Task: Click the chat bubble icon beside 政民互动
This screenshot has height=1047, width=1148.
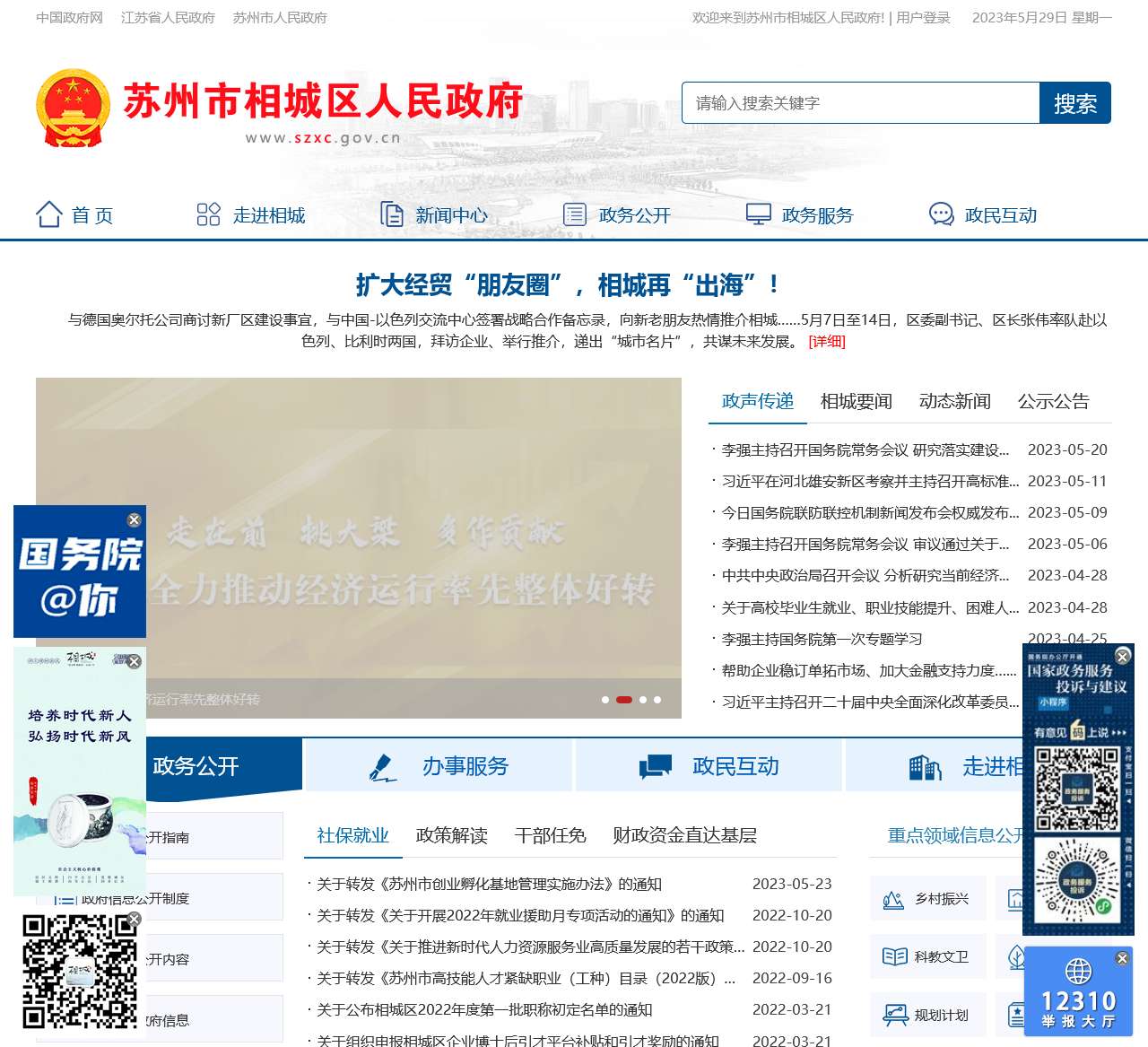Action: coord(941,214)
